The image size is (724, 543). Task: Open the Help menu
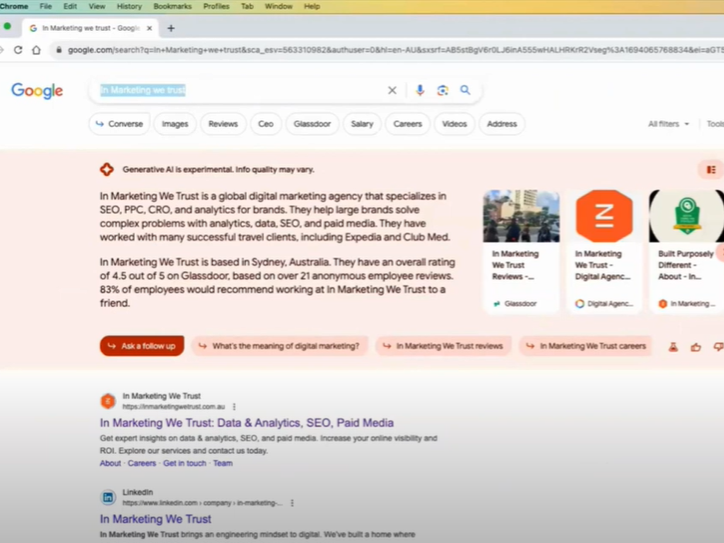click(x=312, y=6)
